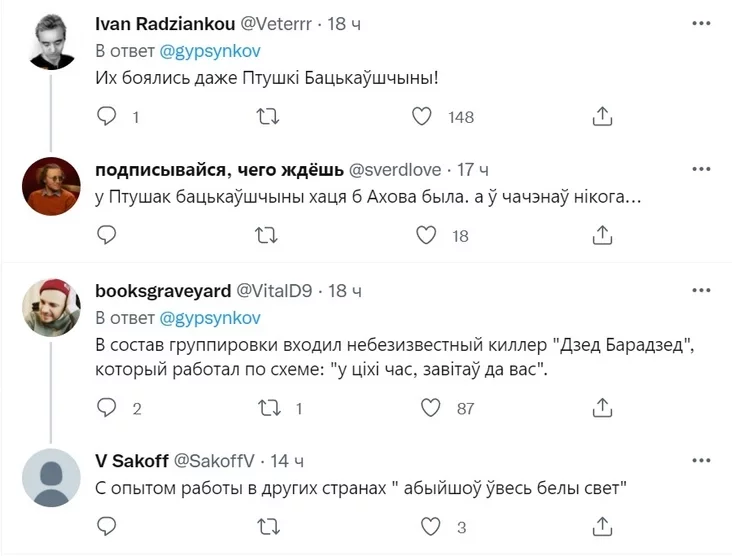
Task: Share V Sakoff's tweet
Action: 602,526
